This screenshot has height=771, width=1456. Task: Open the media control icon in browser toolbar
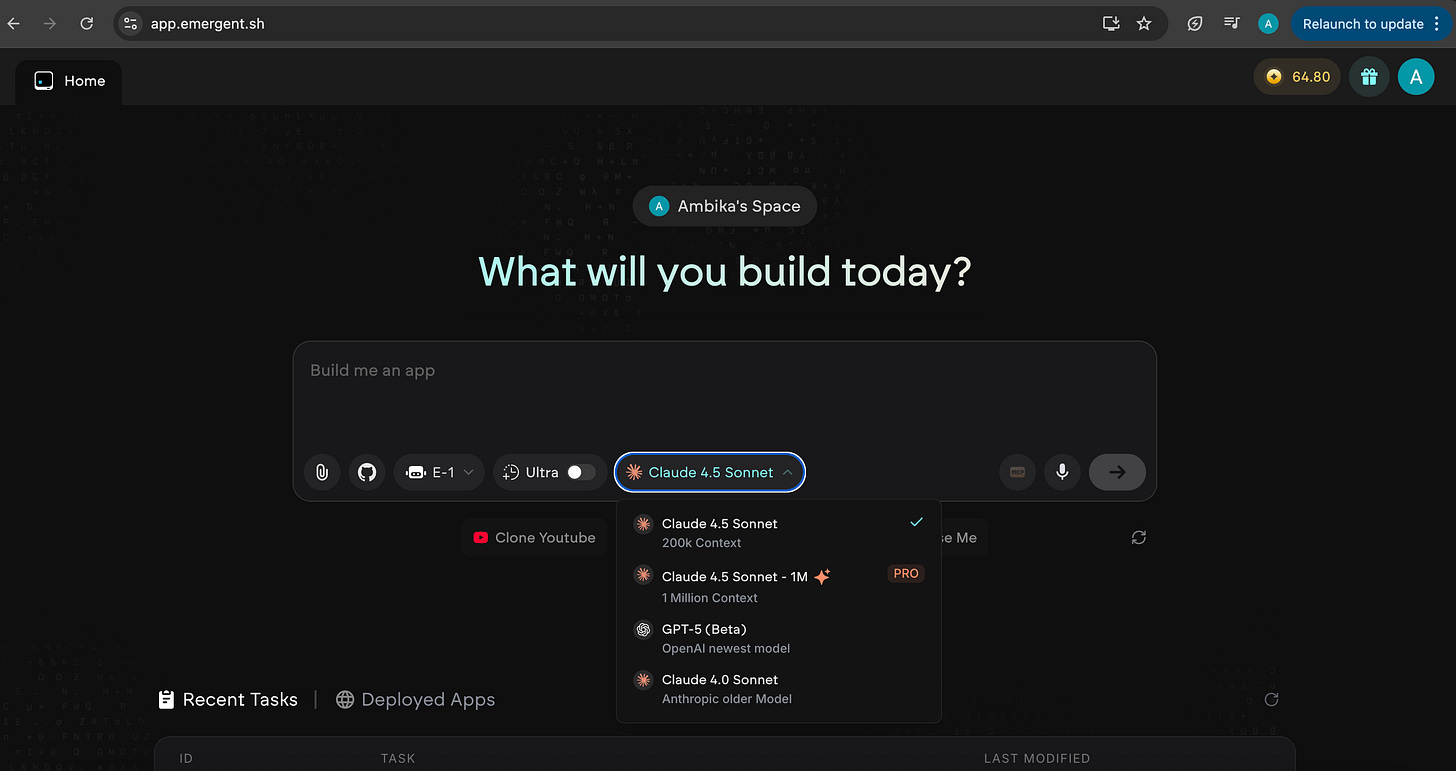1232,23
